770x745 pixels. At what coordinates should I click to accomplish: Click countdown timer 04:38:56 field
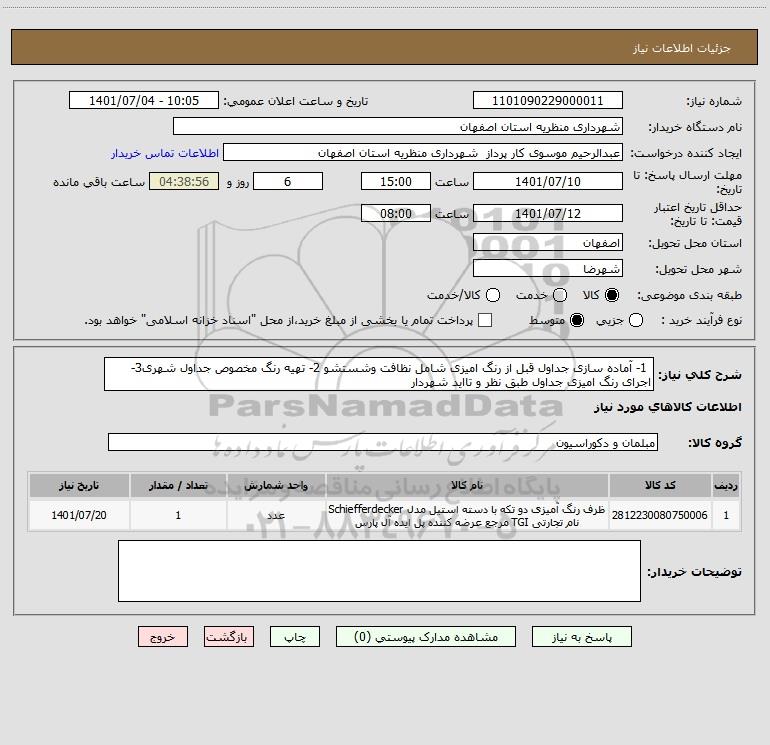point(184,181)
